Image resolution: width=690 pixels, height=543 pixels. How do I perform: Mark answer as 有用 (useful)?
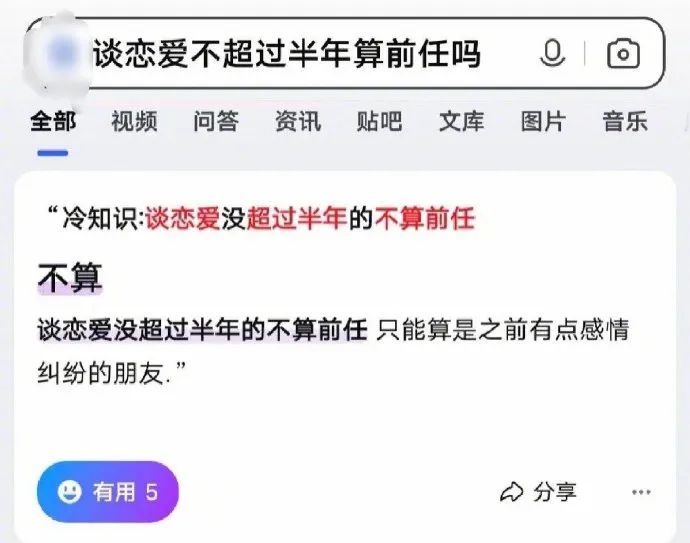pos(108,492)
